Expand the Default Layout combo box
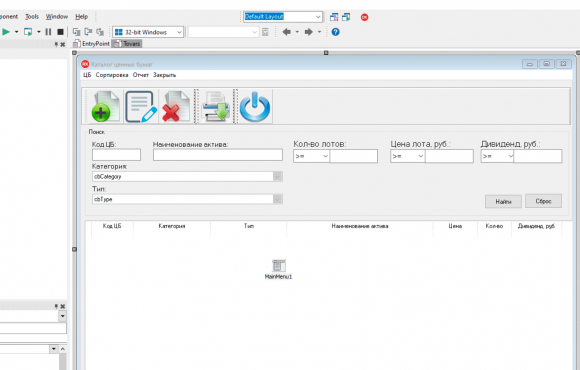Screen dimensions: 580x370 point(283,17)
